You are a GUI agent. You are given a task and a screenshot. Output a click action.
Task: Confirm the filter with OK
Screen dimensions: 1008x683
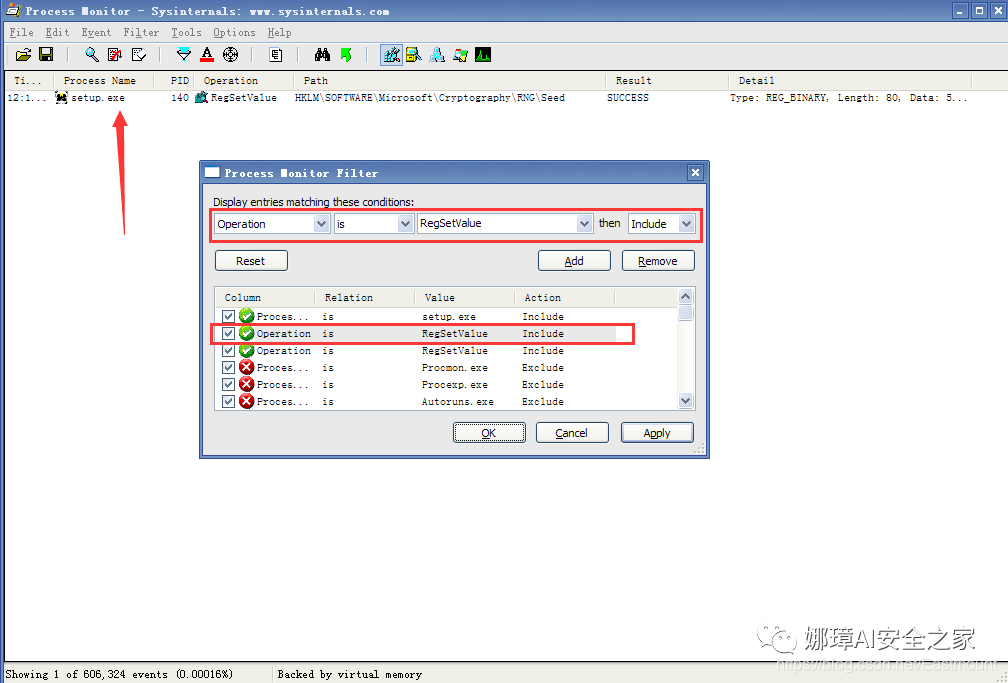[489, 433]
